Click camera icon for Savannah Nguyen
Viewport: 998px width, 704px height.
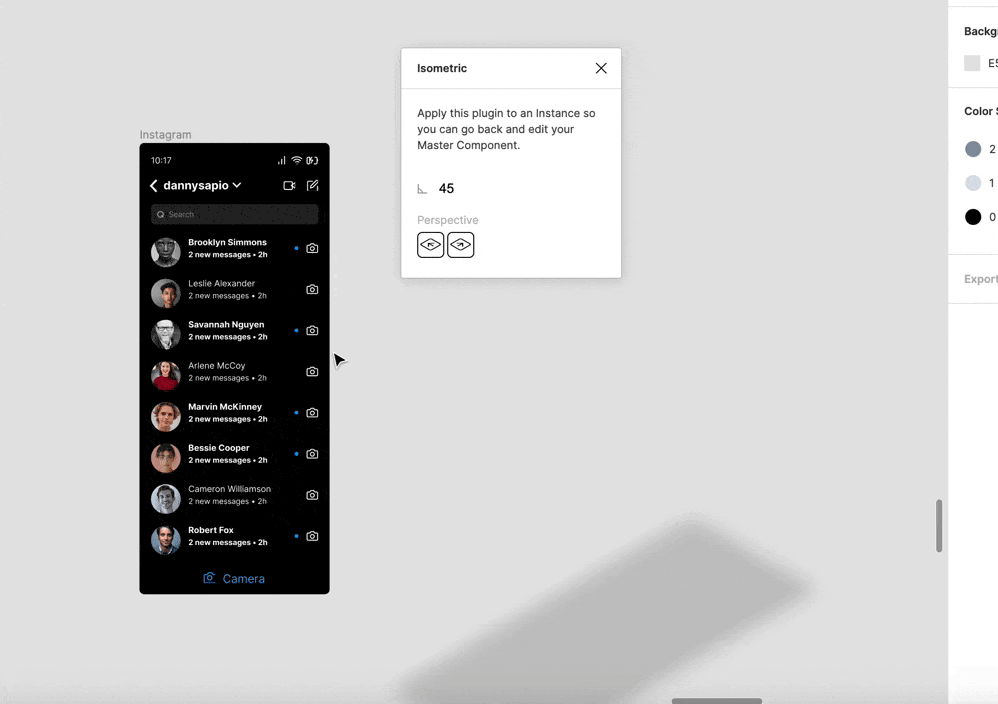[x=312, y=330]
